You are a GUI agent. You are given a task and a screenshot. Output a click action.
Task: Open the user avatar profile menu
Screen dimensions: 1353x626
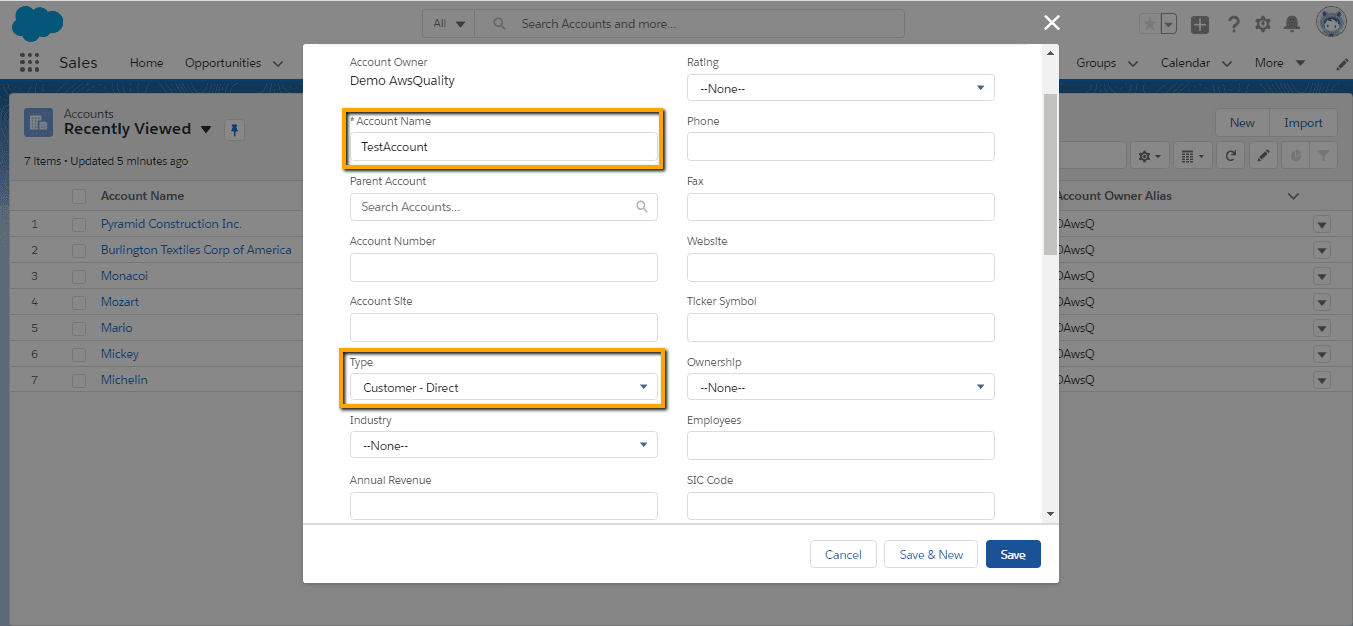coord(1330,23)
